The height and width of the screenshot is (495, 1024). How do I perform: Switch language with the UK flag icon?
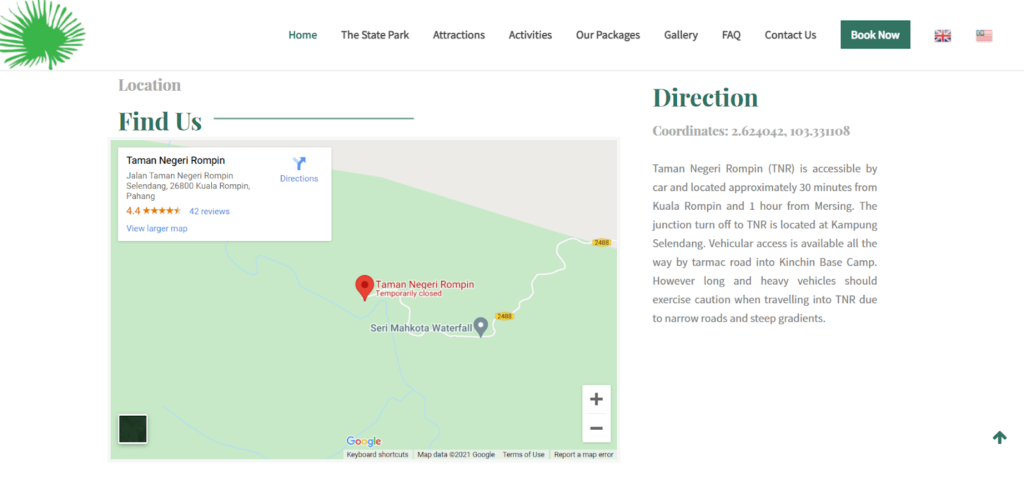click(x=942, y=36)
